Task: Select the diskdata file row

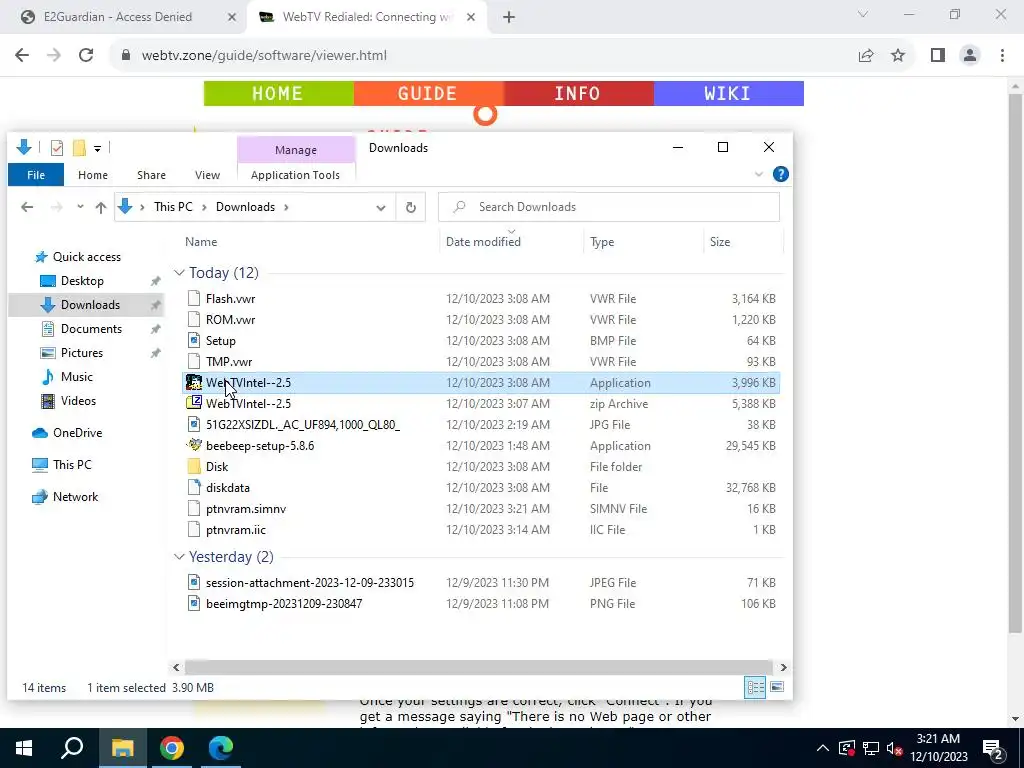Action: (x=481, y=488)
